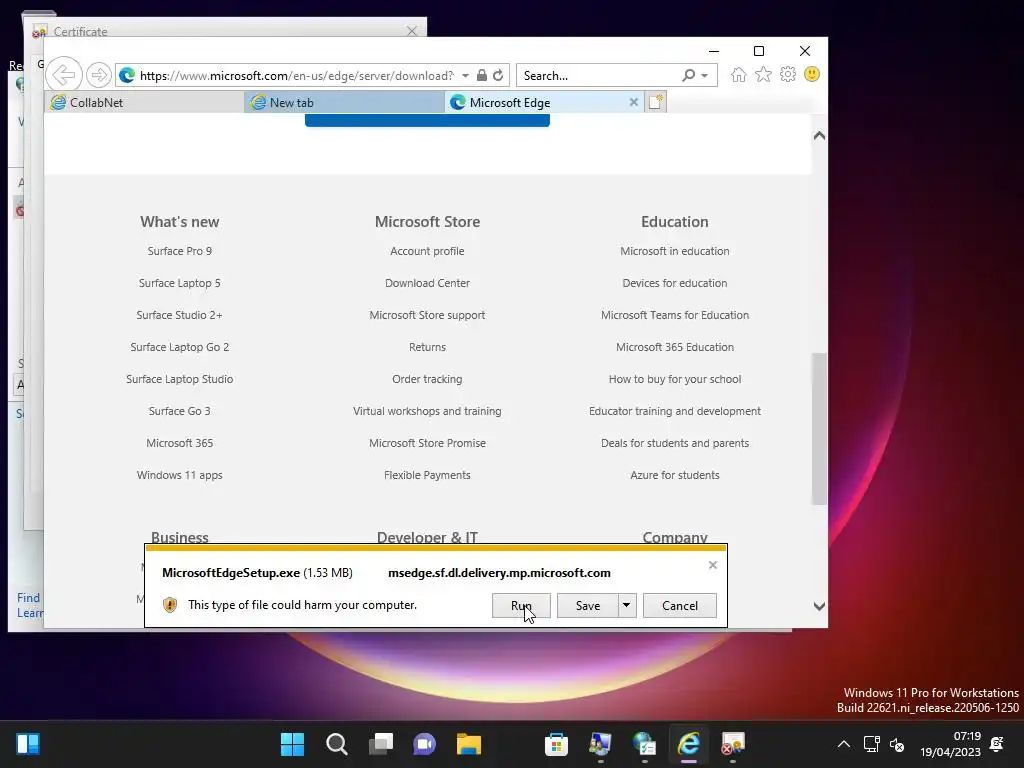Open Surface Pro 9 link
The height and width of the screenshot is (768, 1024).
pyautogui.click(x=180, y=251)
